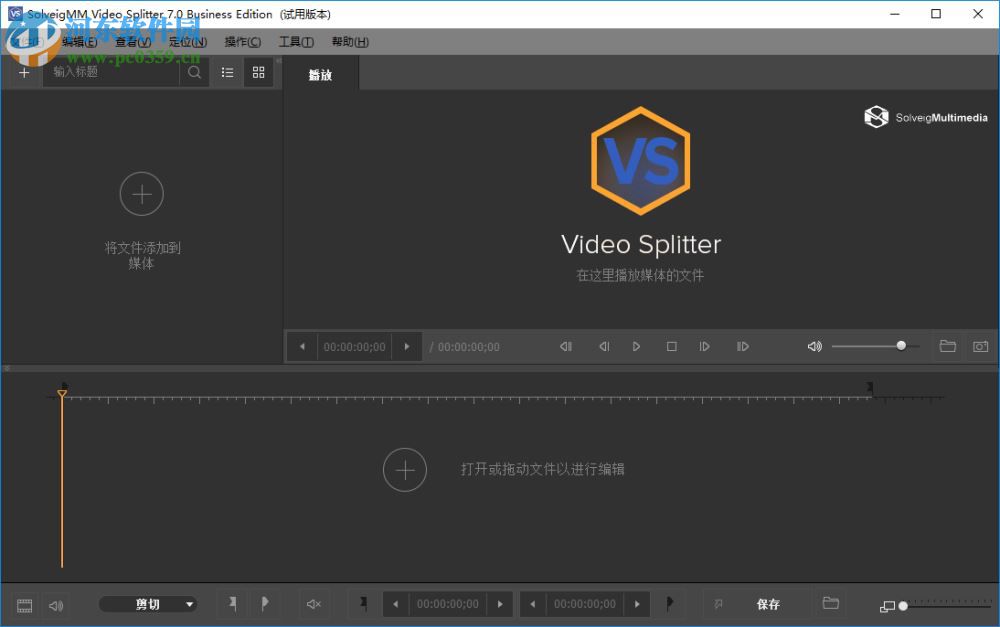
Task: Select the grid view icon above media list
Action: pos(258,72)
